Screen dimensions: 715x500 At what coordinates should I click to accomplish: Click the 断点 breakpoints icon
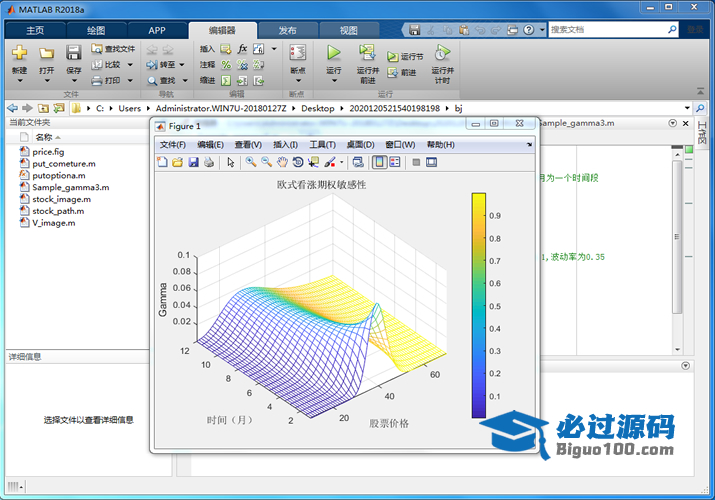(x=298, y=53)
